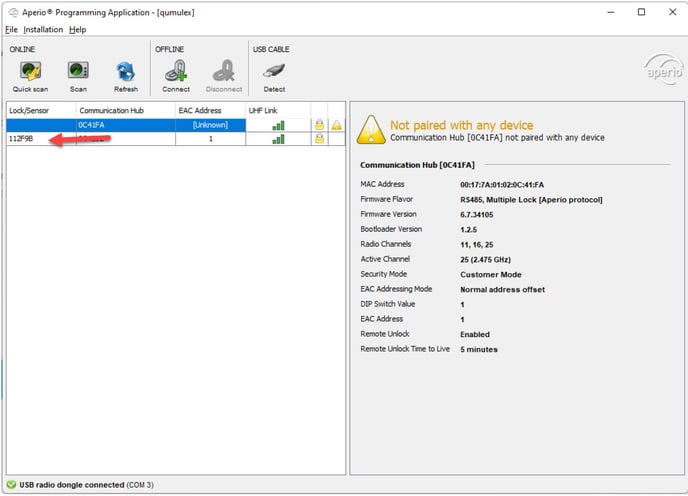Open the File menu
Image resolution: width=688 pixels, height=496 pixels.
coord(11,29)
